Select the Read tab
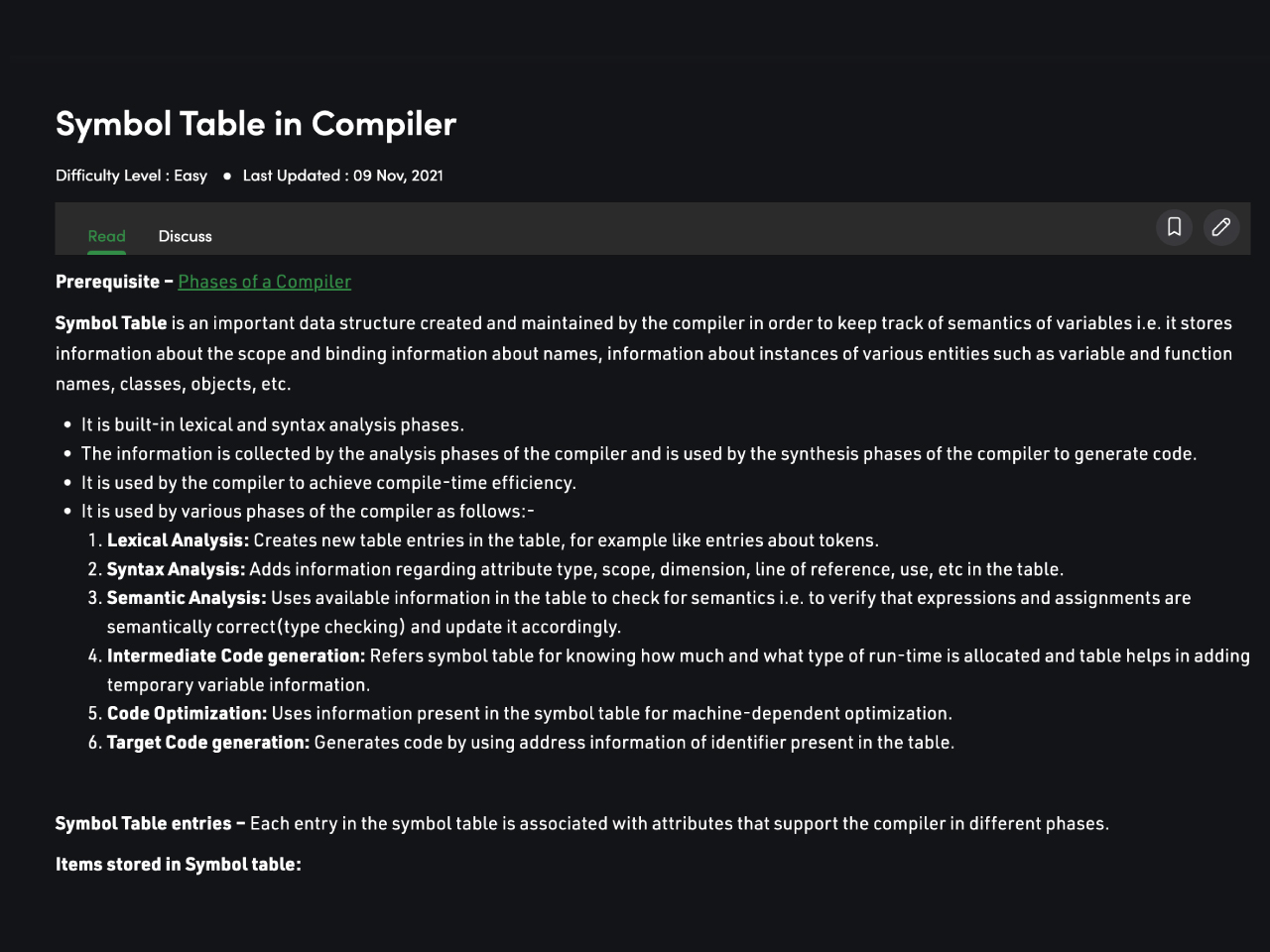 106,236
